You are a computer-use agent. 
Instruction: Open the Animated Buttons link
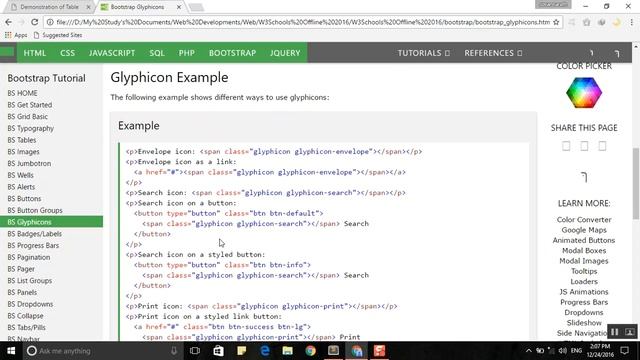pyautogui.click(x=584, y=240)
